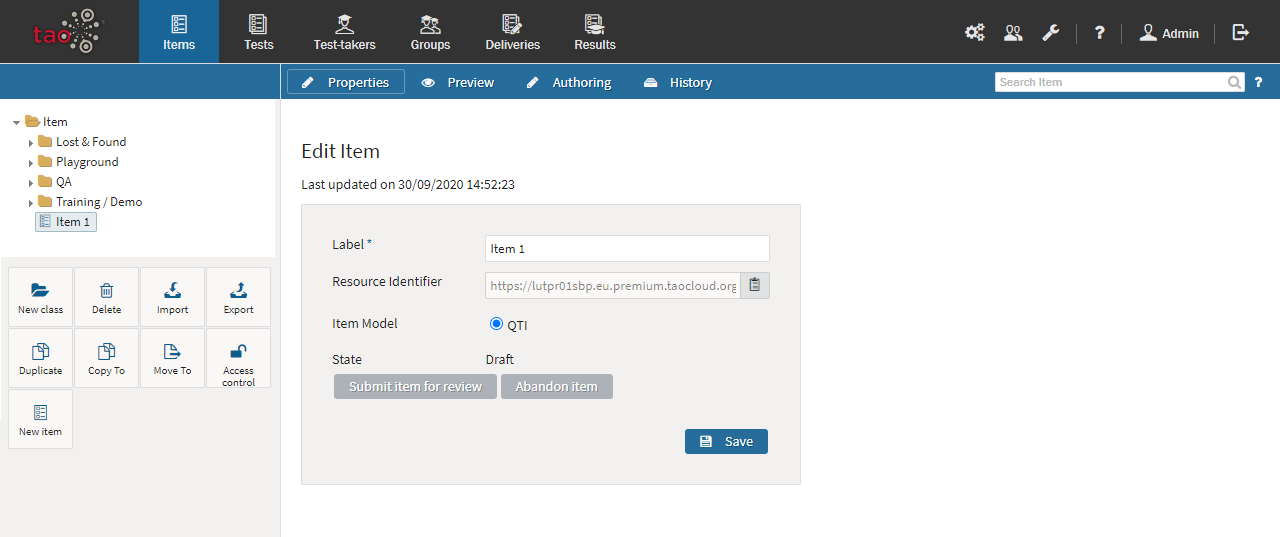Open the Test-takers menu
This screenshot has width=1280, height=537.
point(344,32)
